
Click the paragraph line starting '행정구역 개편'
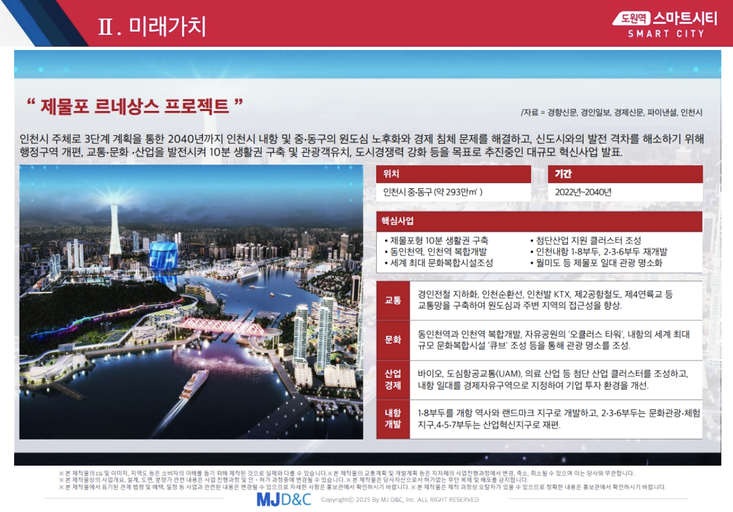coord(321,152)
